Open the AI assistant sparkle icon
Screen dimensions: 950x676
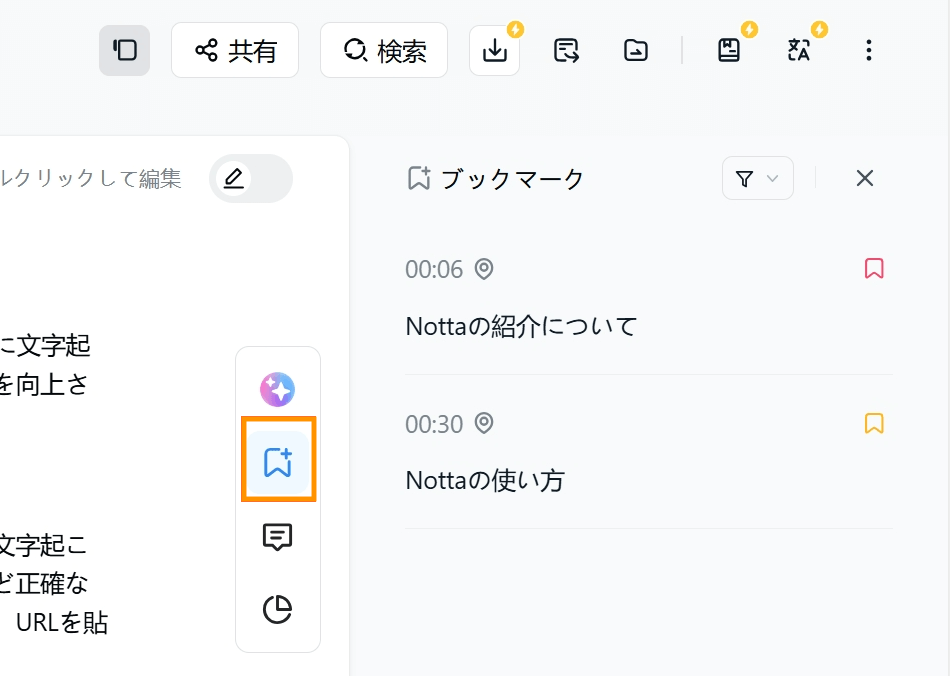pyautogui.click(x=277, y=389)
